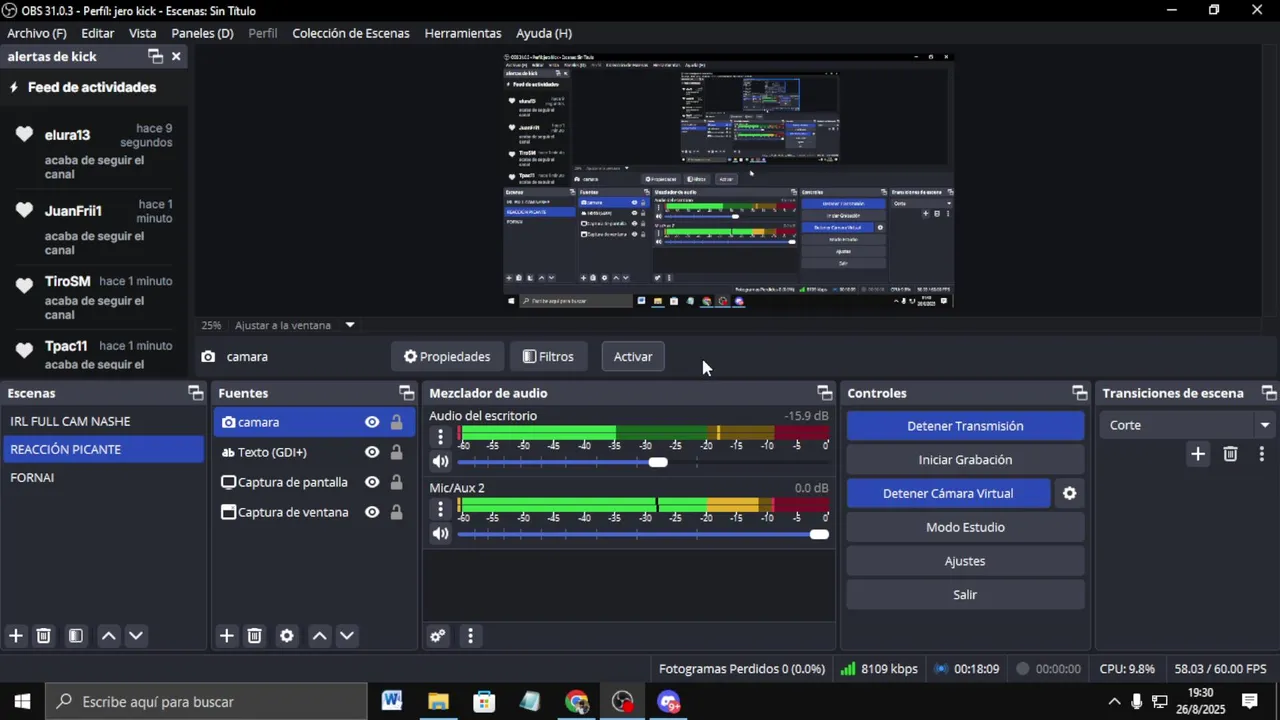
Task: Open the Paneles (D) menu
Action: 202,33
